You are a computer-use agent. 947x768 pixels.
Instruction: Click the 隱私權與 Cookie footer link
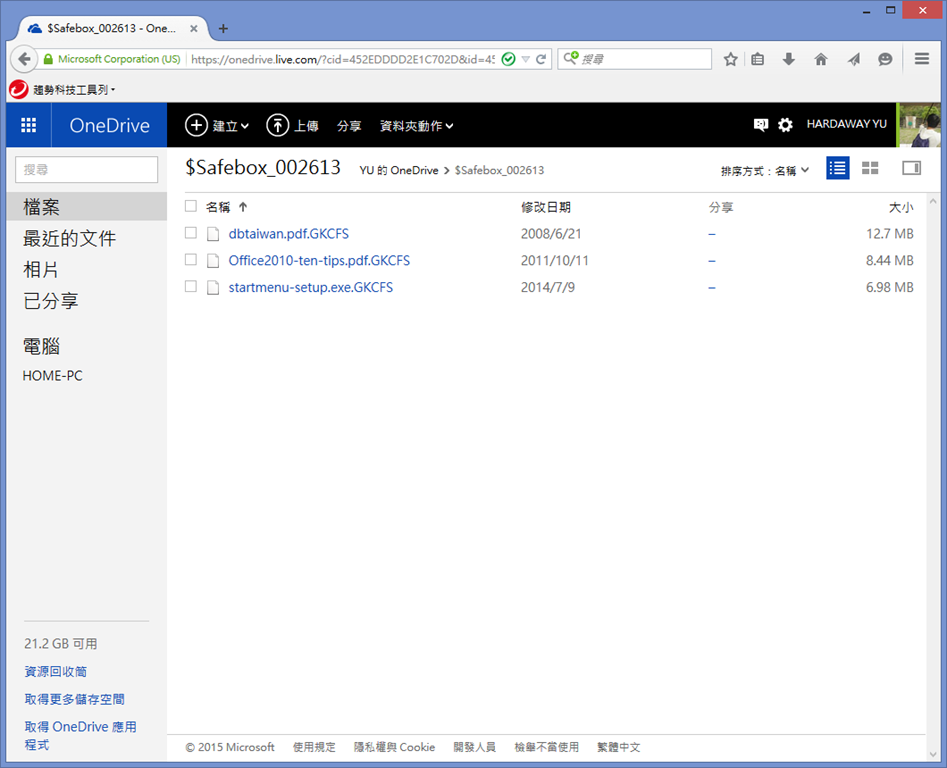394,747
